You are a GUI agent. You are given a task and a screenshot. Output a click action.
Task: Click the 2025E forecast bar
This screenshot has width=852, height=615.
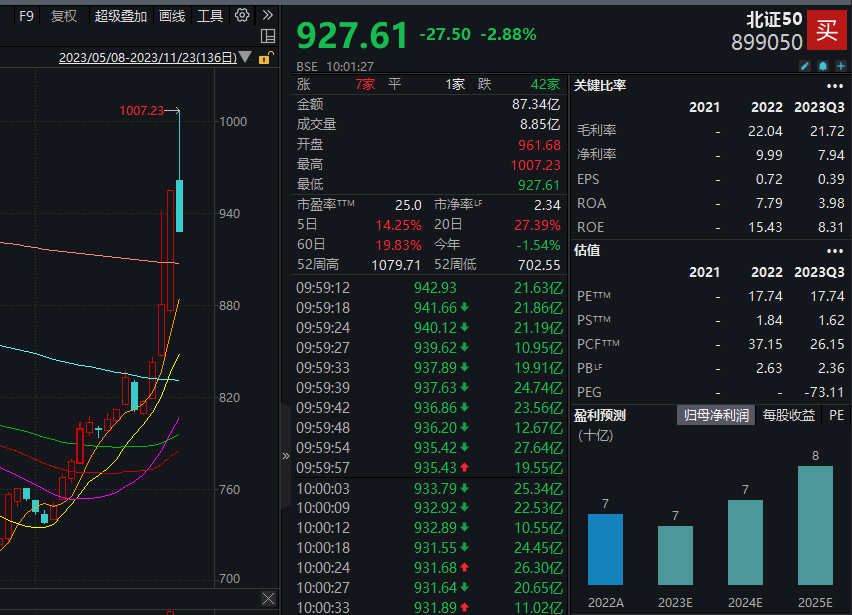point(816,525)
